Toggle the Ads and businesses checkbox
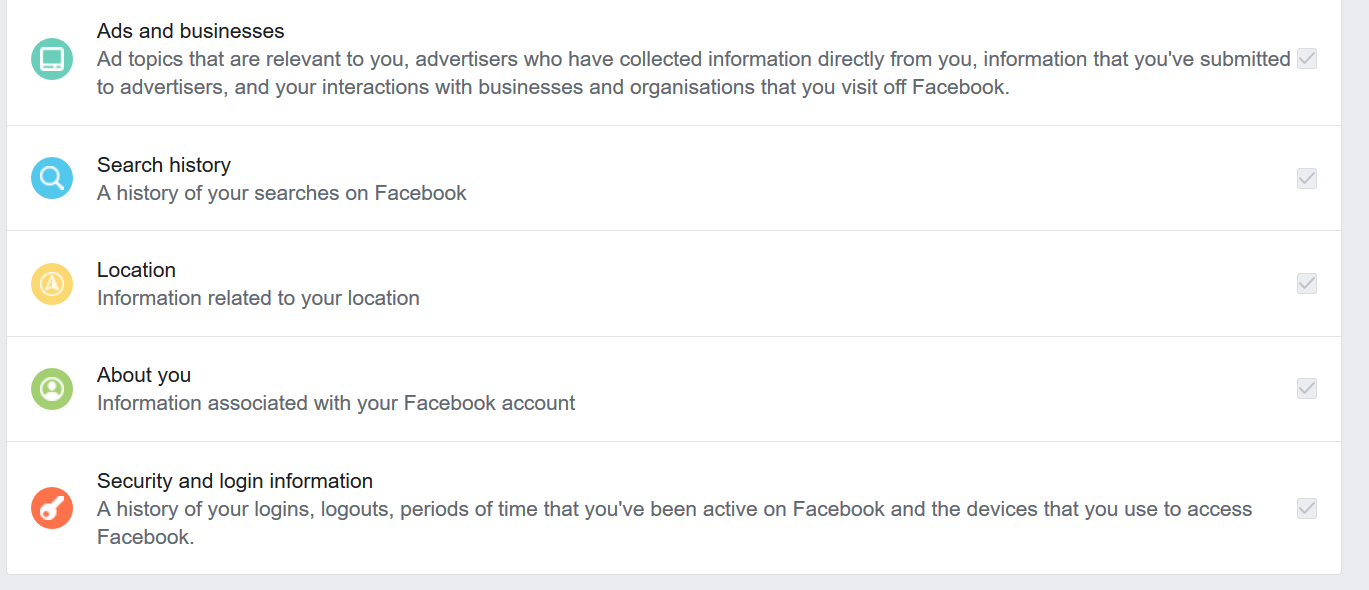Viewport: 1369px width, 590px height. coord(1306,59)
